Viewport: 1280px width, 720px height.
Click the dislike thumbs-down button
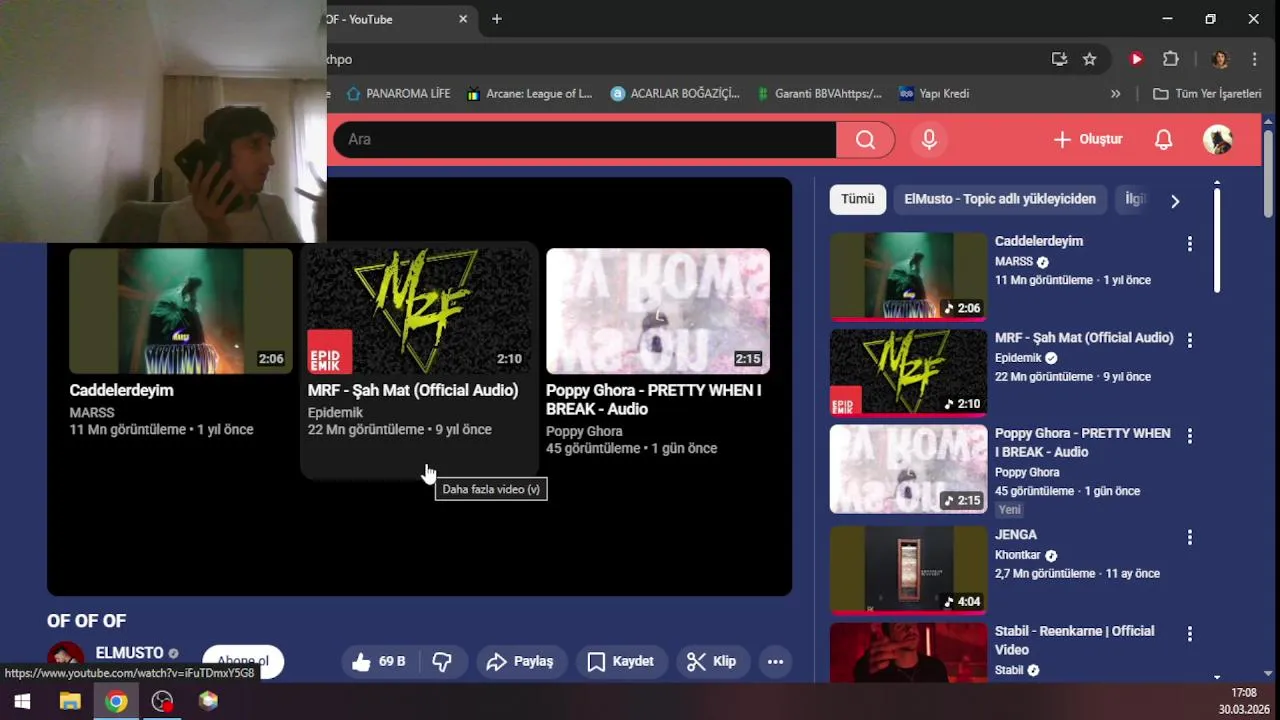click(x=442, y=661)
